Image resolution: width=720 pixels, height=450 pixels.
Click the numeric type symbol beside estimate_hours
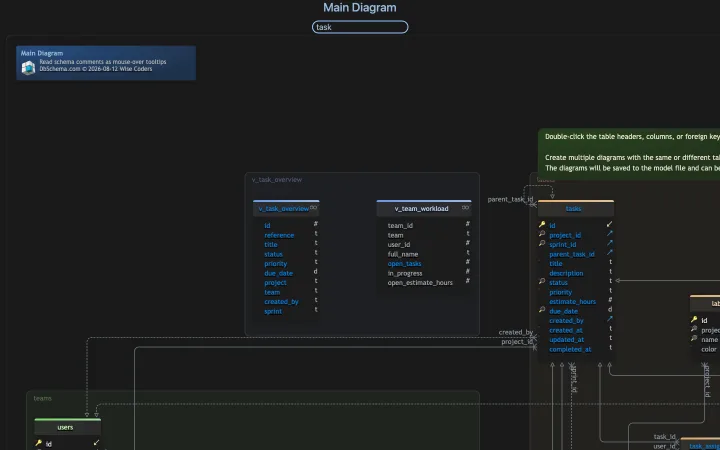pyautogui.click(x=610, y=299)
